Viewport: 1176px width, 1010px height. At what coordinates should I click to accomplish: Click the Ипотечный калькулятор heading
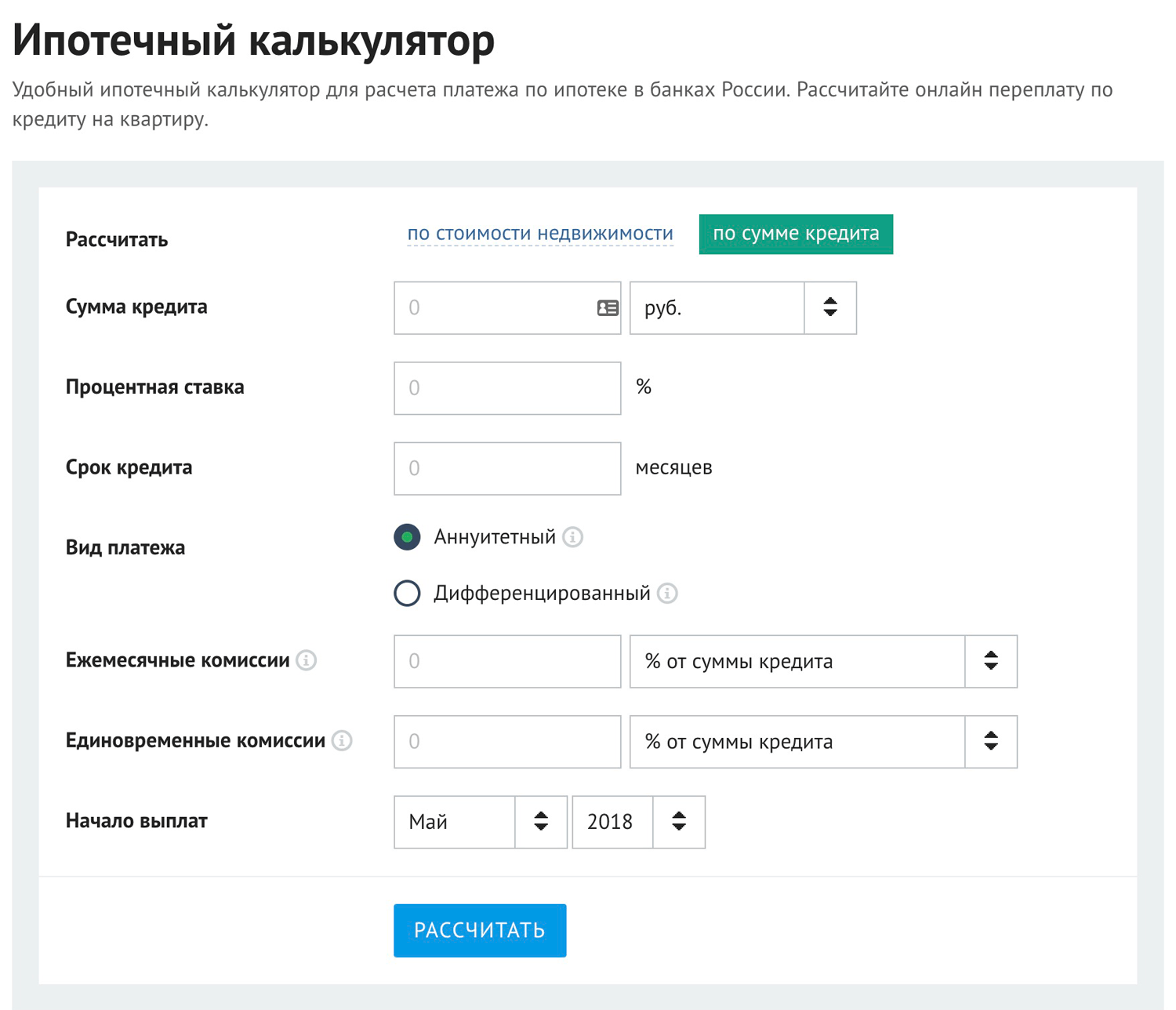[x=254, y=41]
